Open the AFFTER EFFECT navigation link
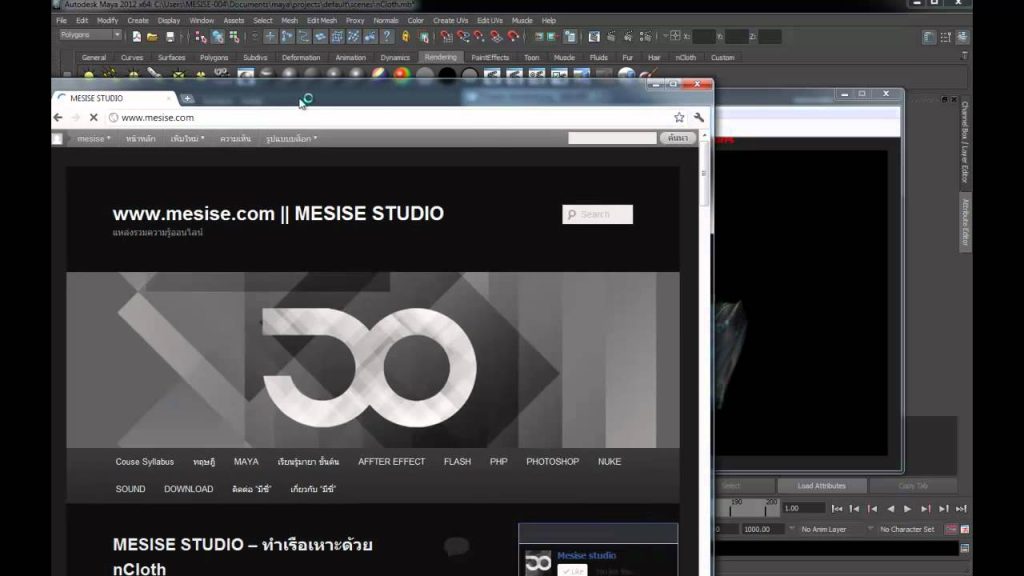Screen dimensions: 1024x576 (x=391, y=462)
